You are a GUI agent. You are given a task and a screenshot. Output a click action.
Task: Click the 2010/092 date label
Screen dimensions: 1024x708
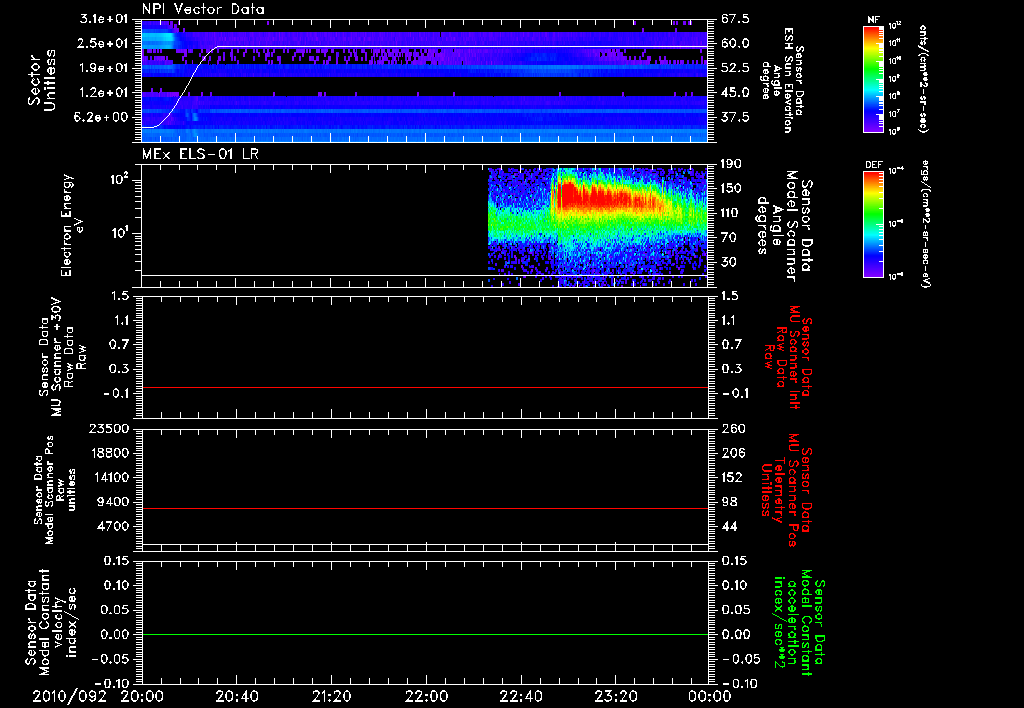[x=68, y=696]
